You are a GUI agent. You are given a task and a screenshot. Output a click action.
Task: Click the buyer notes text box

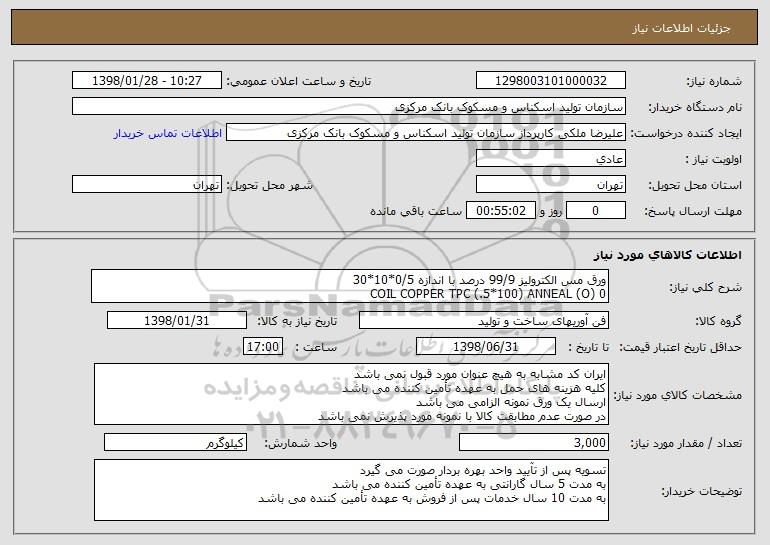pos(351,490)
